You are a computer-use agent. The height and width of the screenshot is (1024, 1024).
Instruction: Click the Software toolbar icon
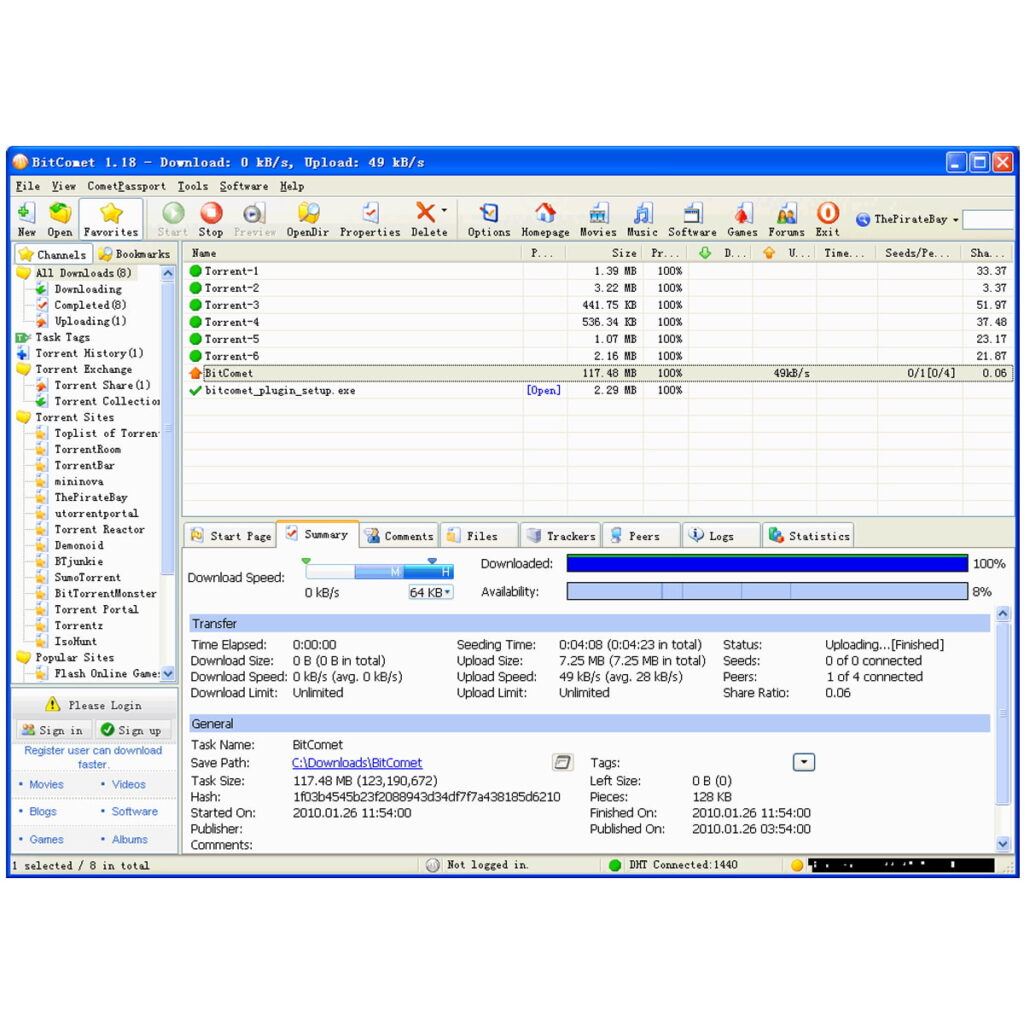pyautogui.click(x=692, y=219)
